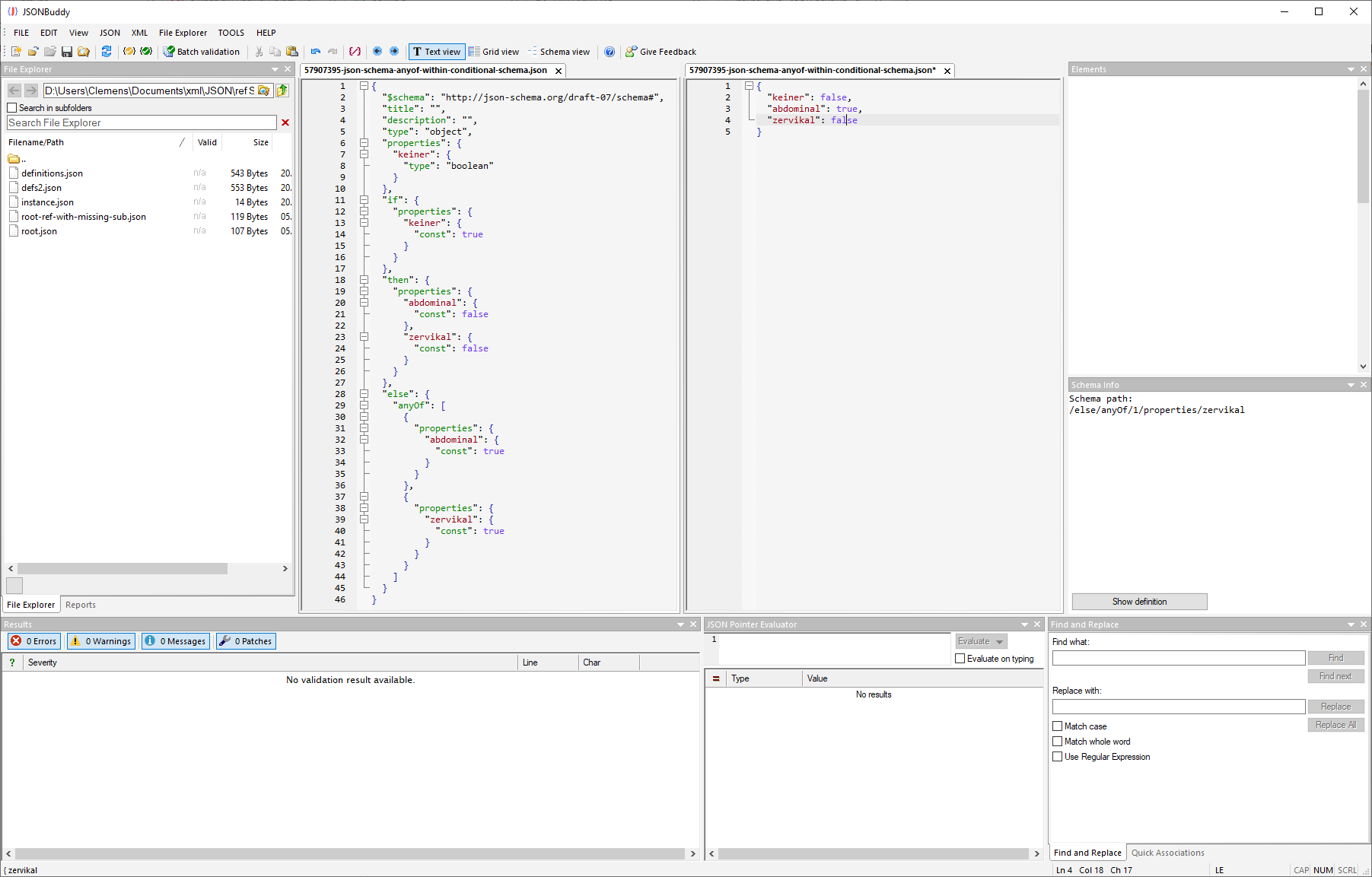Click the Show definition button

tap(1139, 602)
